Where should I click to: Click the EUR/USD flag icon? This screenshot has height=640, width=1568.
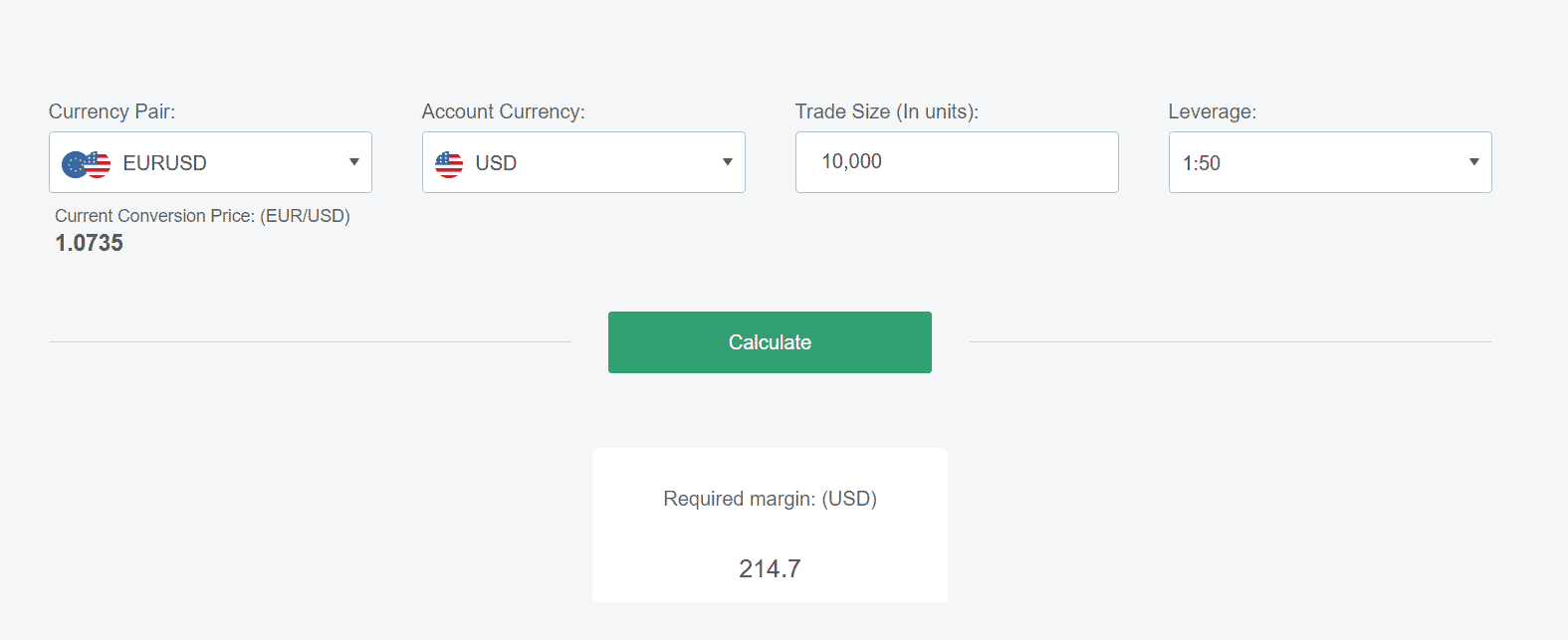[87, 164]
